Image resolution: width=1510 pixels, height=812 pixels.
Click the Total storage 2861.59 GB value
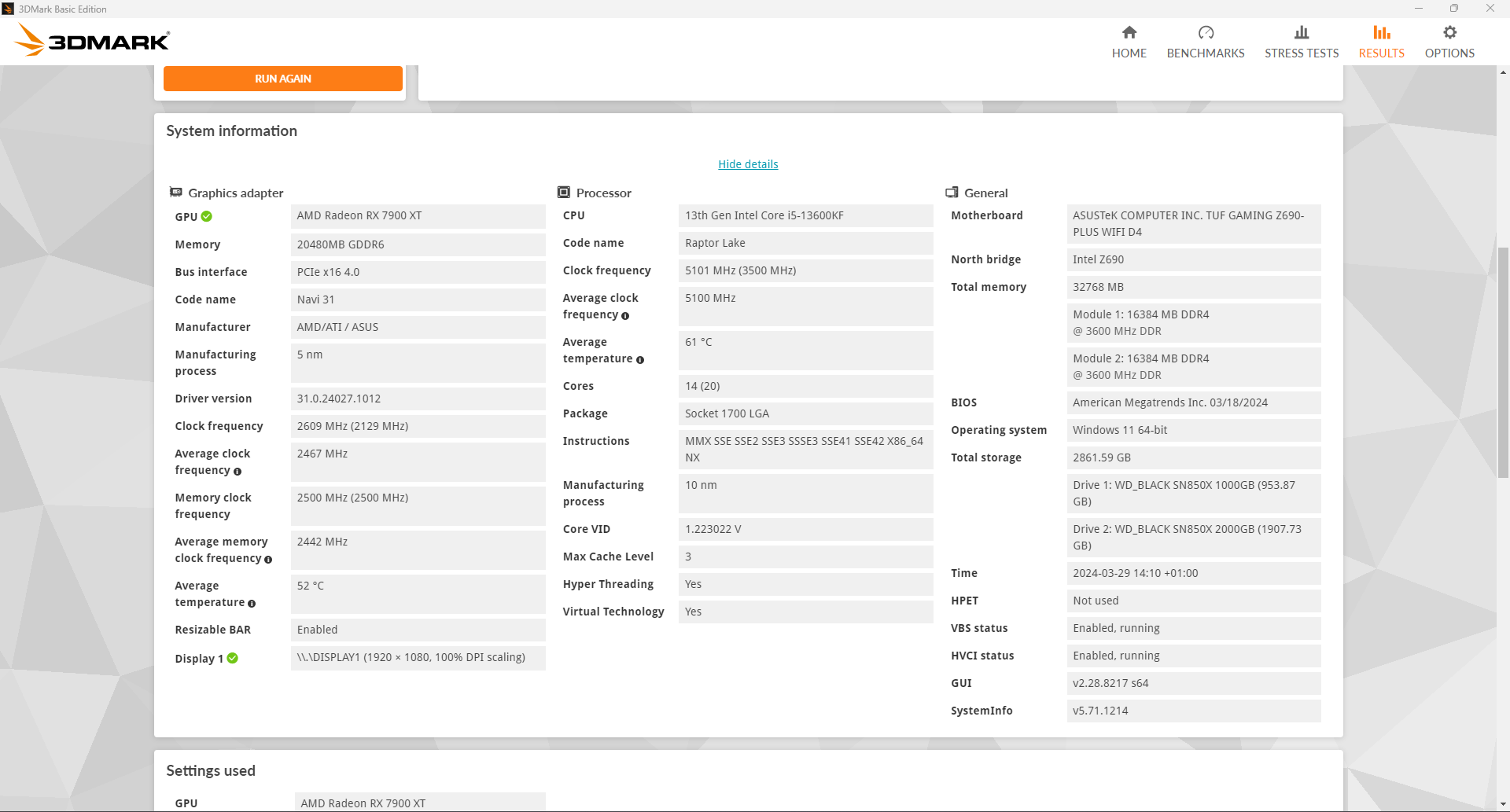point(1193,457)
